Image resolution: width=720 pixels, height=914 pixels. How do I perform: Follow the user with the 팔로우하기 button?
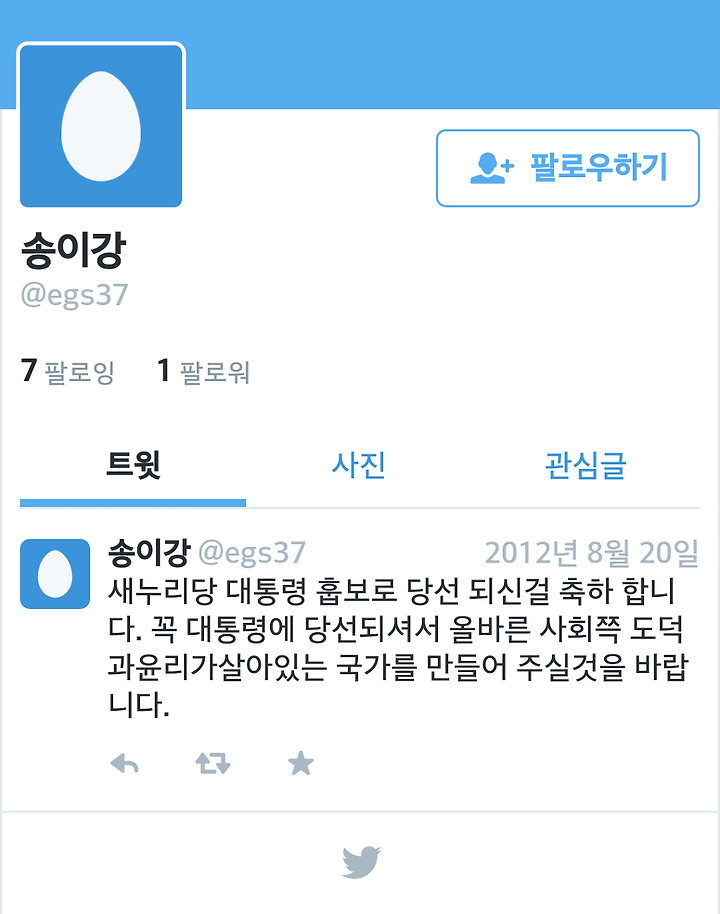(567, 168)
